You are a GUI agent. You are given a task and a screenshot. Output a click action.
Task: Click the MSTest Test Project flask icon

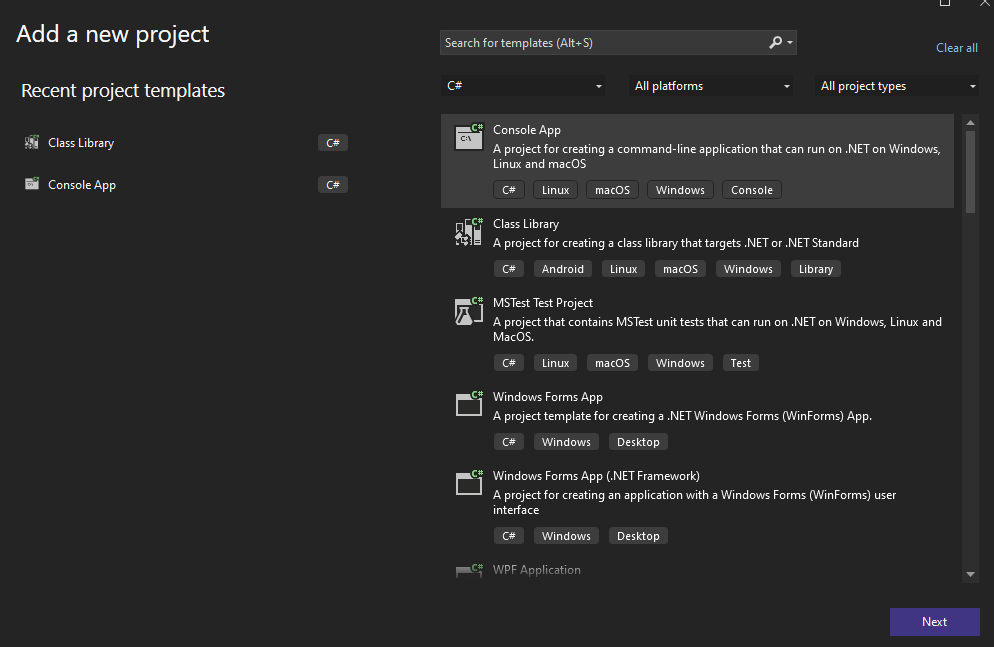tap(468, 311)
